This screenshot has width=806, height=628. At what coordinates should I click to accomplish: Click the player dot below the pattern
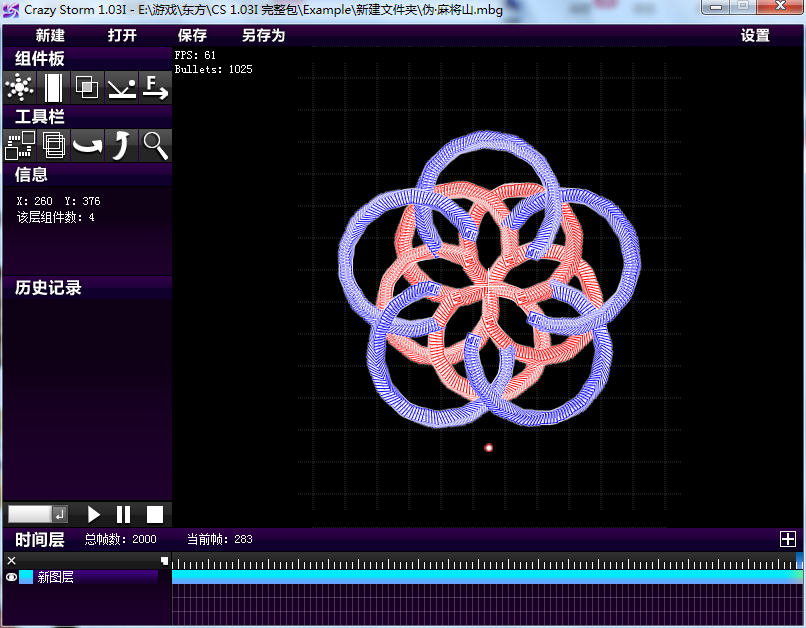(489, 448)
